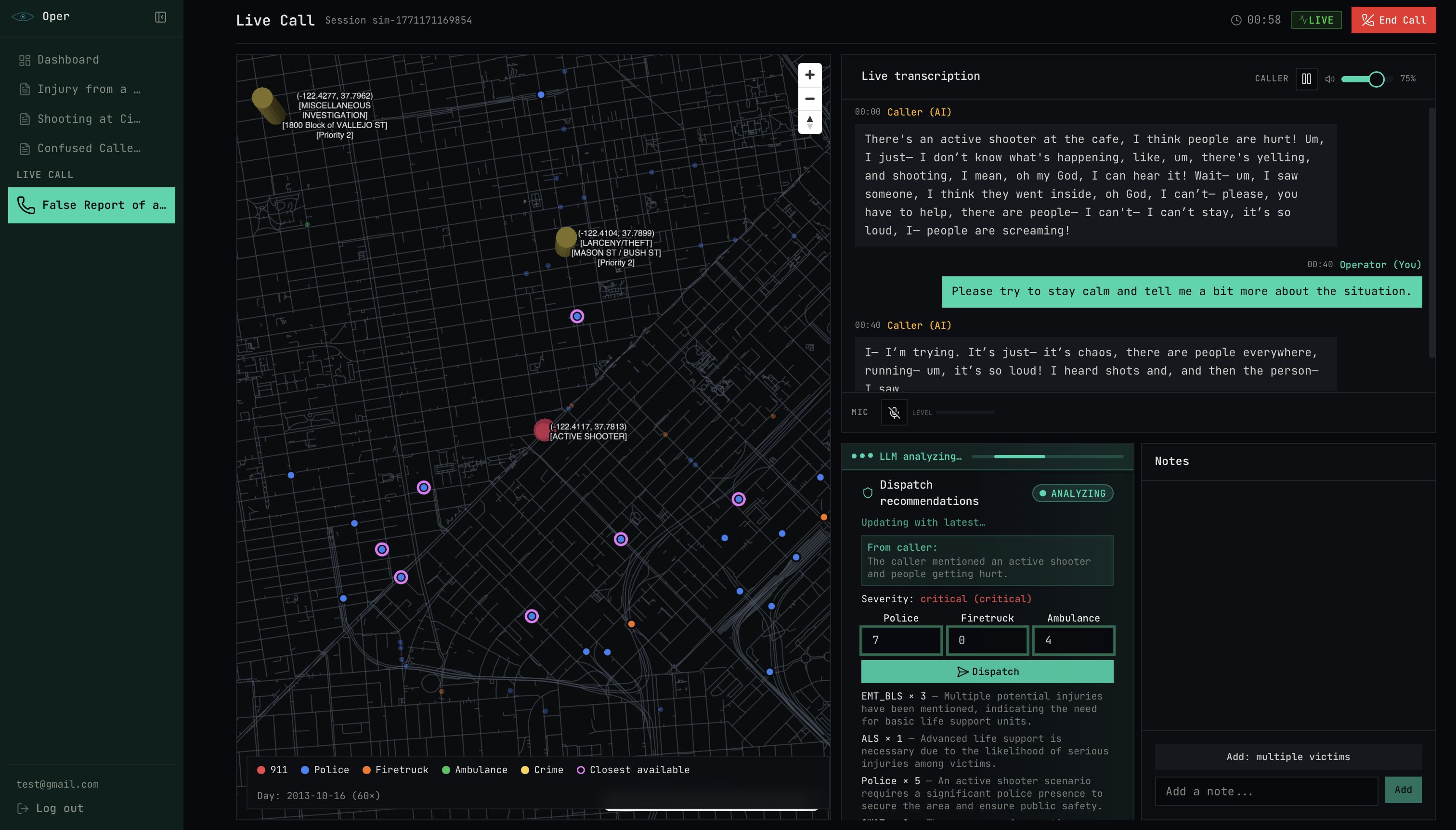Add suggested note multiple victims
Screen dimensions: 1456x830
pos(1287,757)
